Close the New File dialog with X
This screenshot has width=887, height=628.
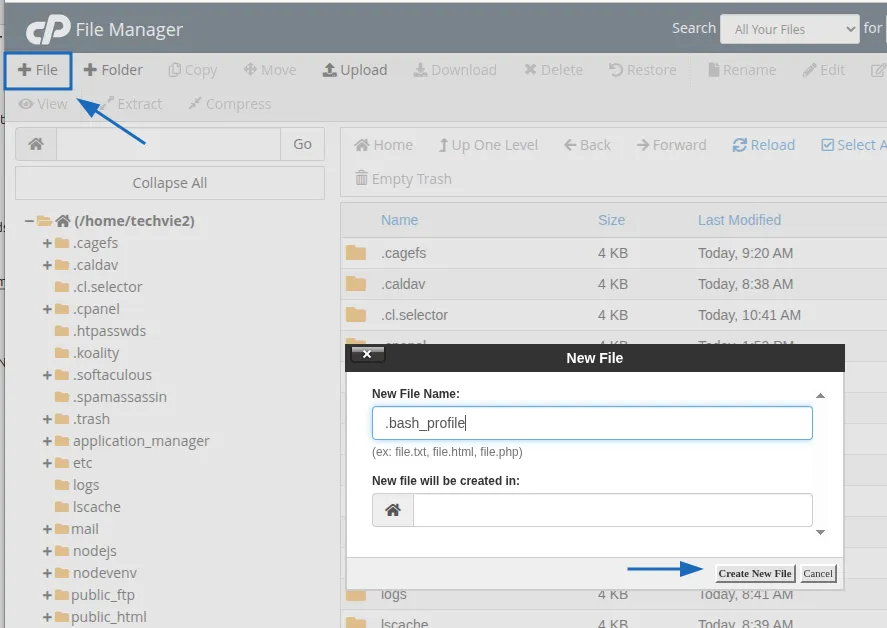(x=366, y=355)
